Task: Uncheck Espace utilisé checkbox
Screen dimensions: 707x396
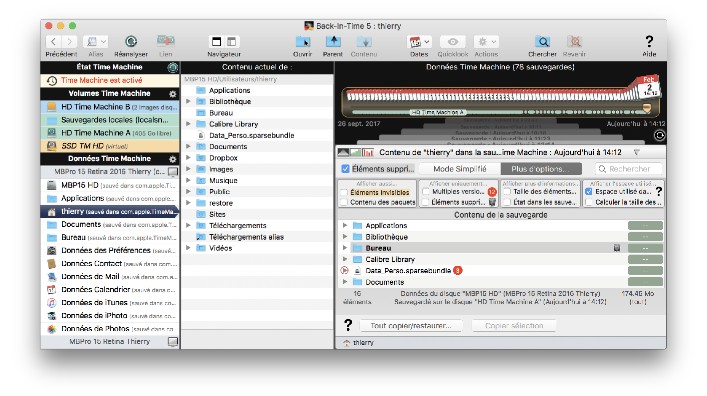Action: [x=588, y=192]
